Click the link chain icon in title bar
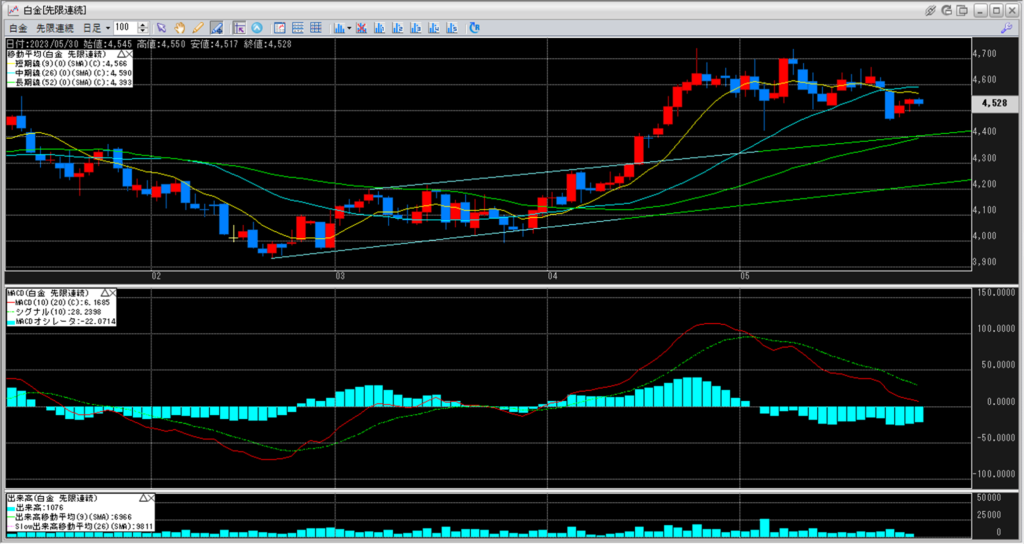 (931, 9)
